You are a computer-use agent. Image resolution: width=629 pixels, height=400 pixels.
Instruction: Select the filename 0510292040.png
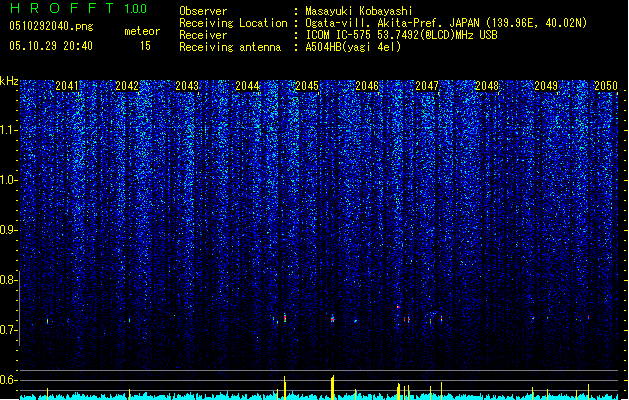coord(51,27)
